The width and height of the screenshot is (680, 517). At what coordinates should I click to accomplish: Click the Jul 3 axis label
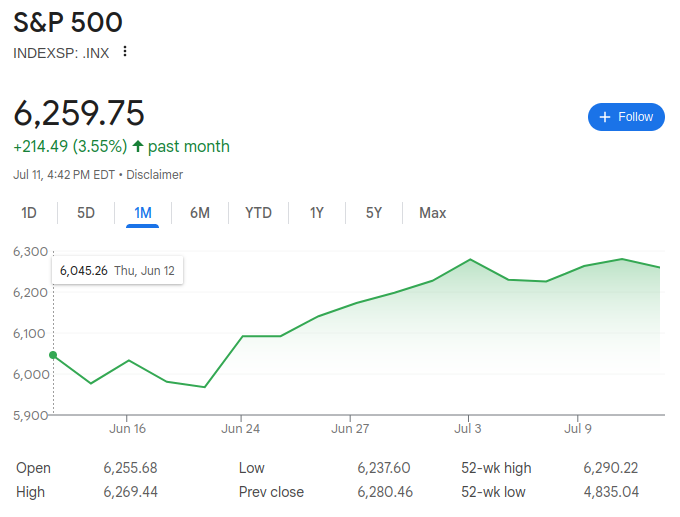coord(468,429)
